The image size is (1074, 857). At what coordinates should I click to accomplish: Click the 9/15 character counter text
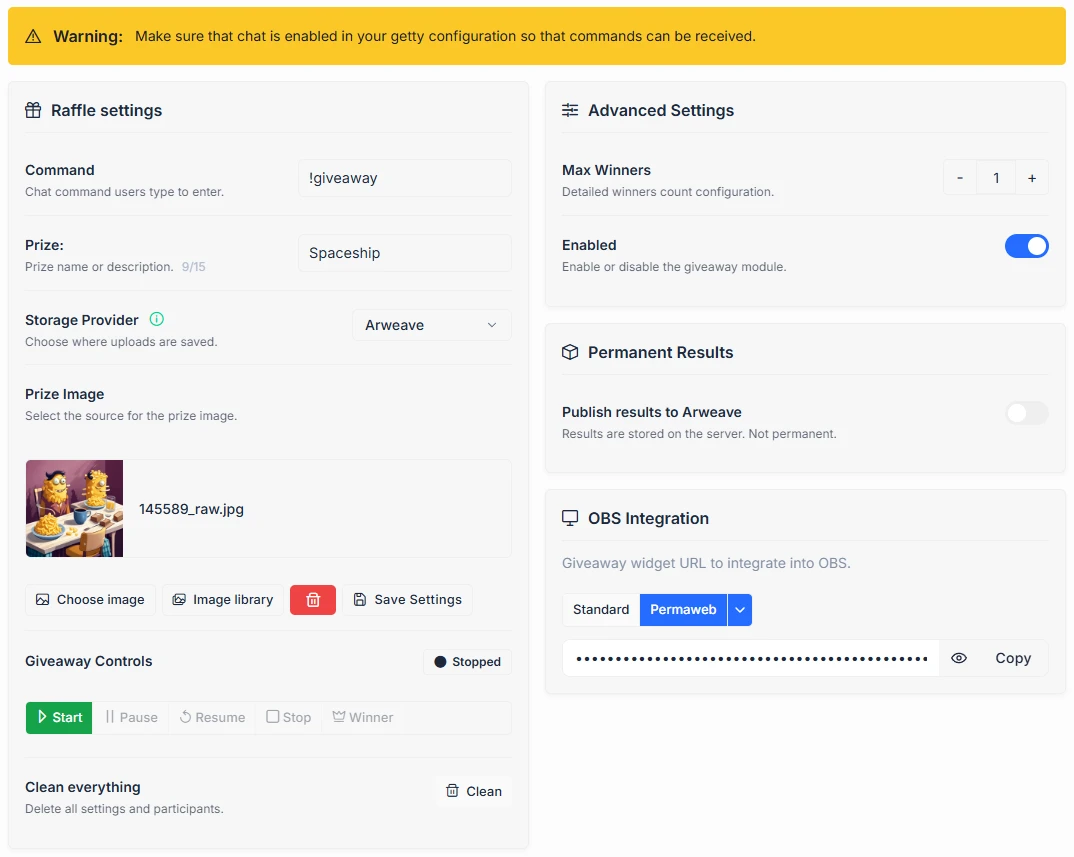coord(193,266)
